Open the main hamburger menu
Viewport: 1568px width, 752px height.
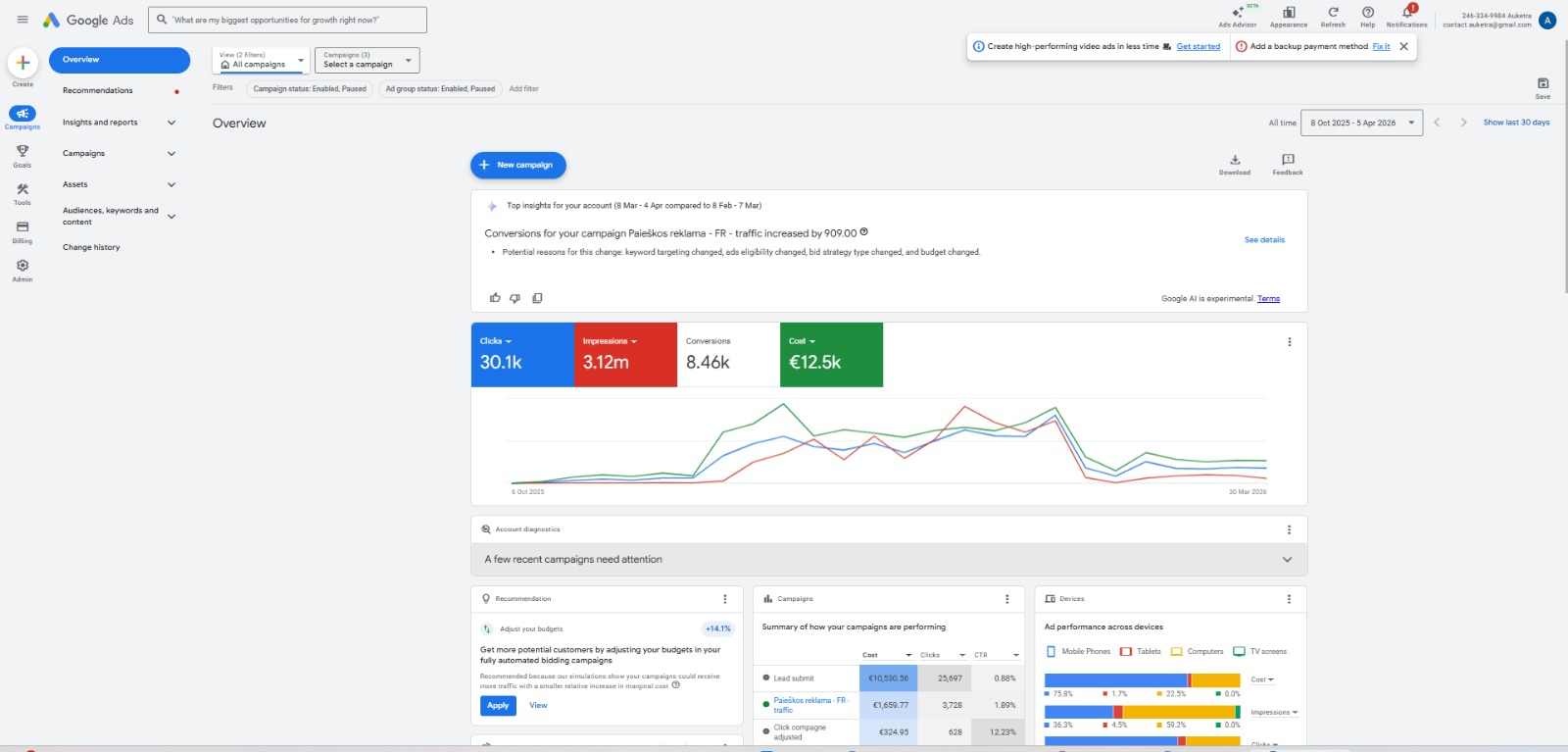(x=23, y=20)
